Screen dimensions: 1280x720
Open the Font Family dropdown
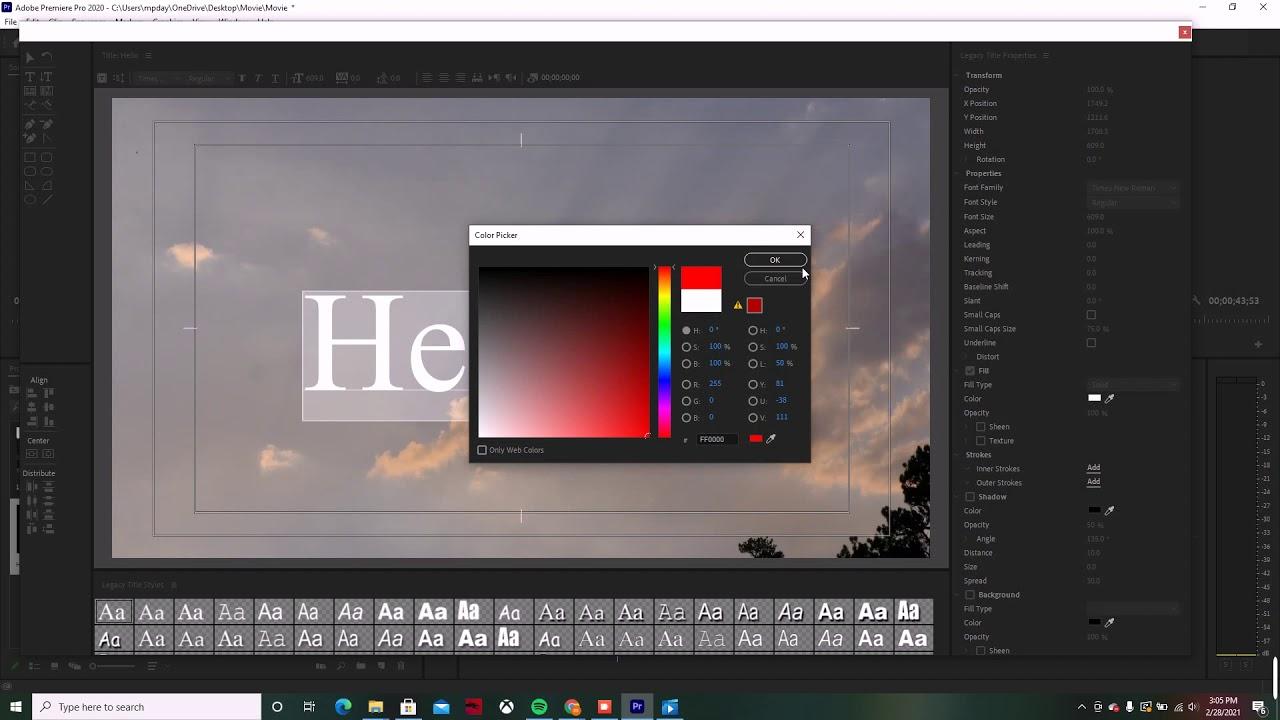point(1132,188)
